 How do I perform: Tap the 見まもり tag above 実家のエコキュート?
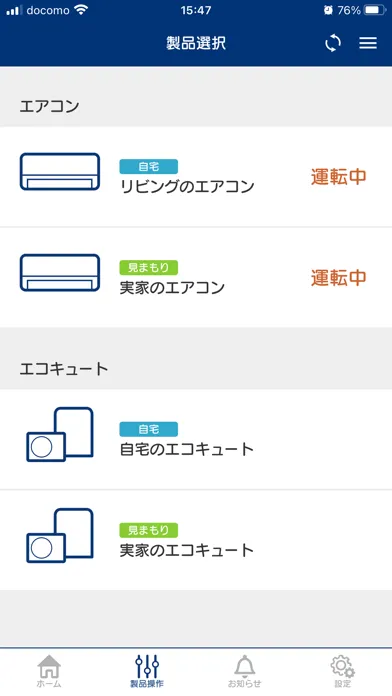coord(149,530)
